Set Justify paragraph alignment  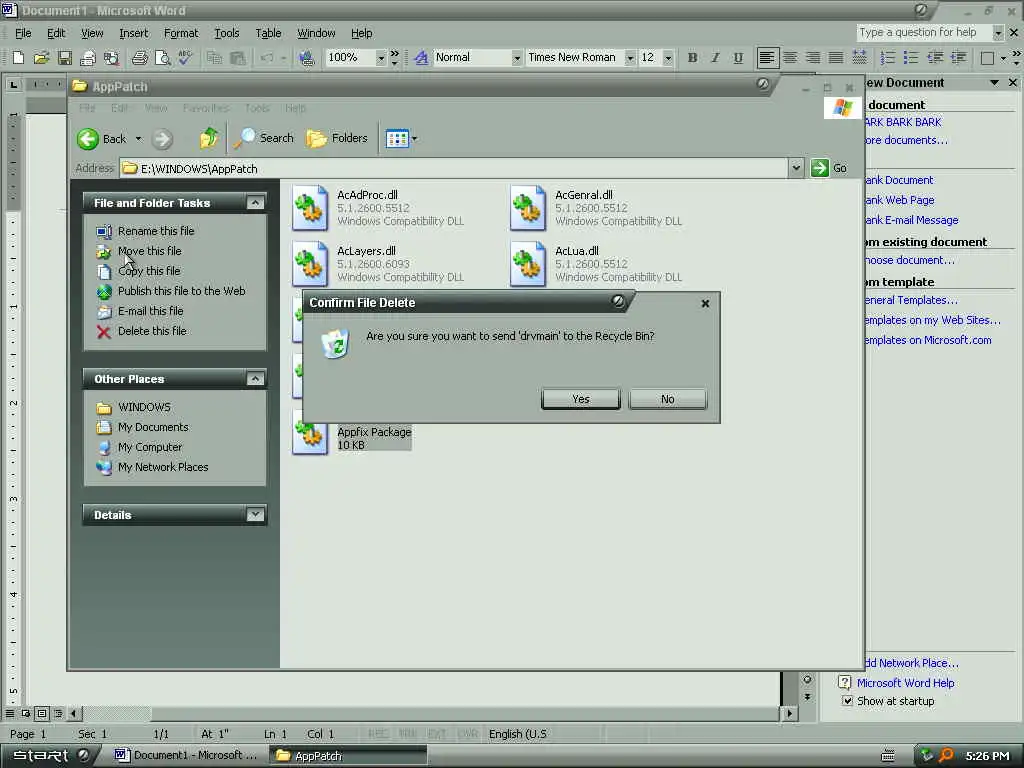tap(836, 58)
